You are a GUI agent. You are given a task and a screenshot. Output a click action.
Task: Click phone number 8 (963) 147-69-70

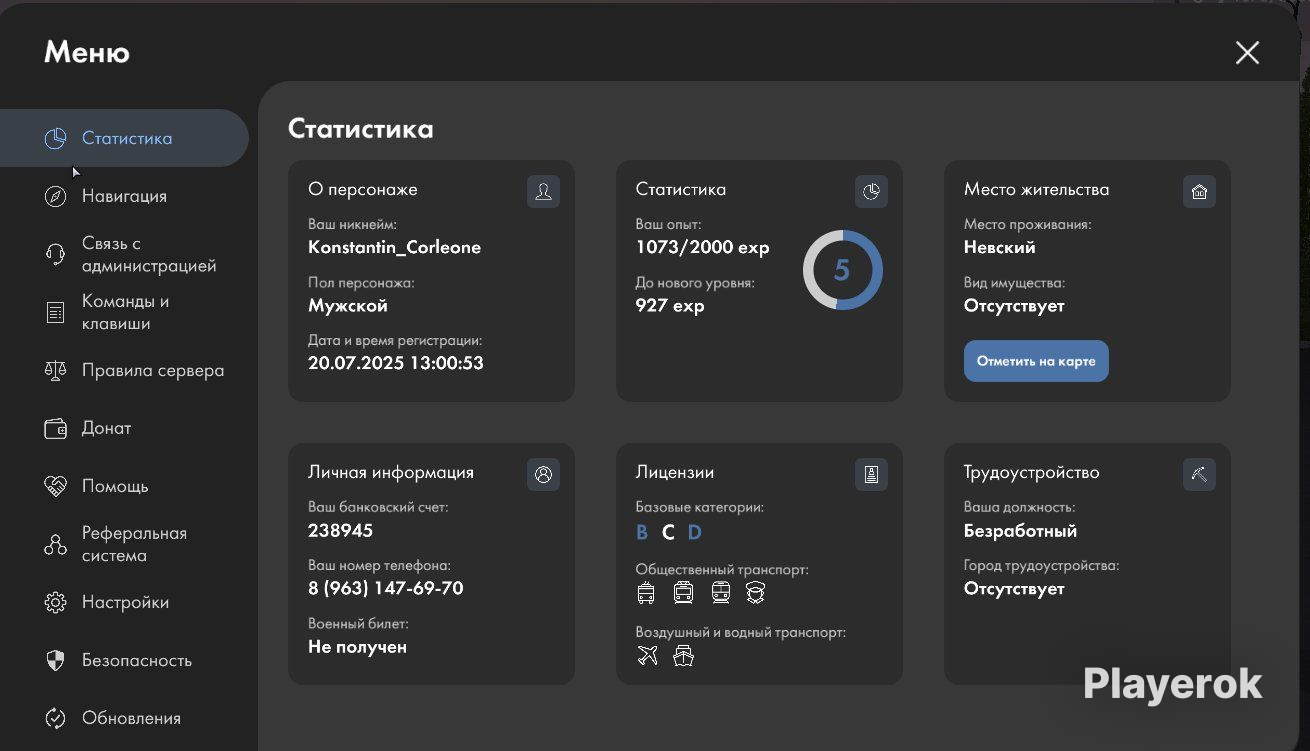coord(386,588)
